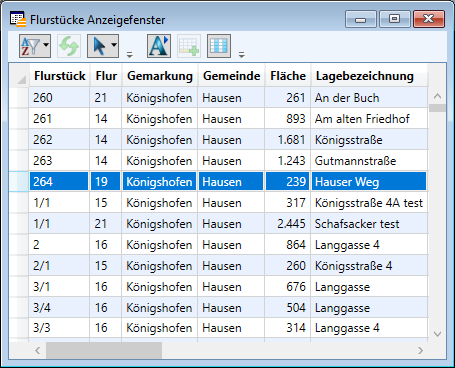Image resolution: width=455 pixels, height=368 pixels.
Task: Click the vertical scrollbar up arrow
Action: (x=437, y=96)
